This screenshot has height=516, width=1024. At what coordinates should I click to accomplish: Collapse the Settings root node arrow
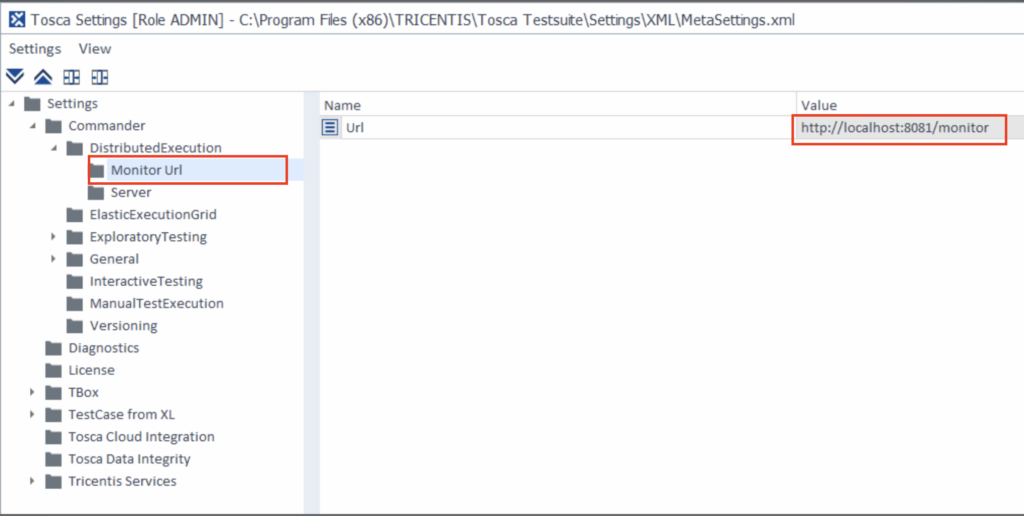[12, 104]
